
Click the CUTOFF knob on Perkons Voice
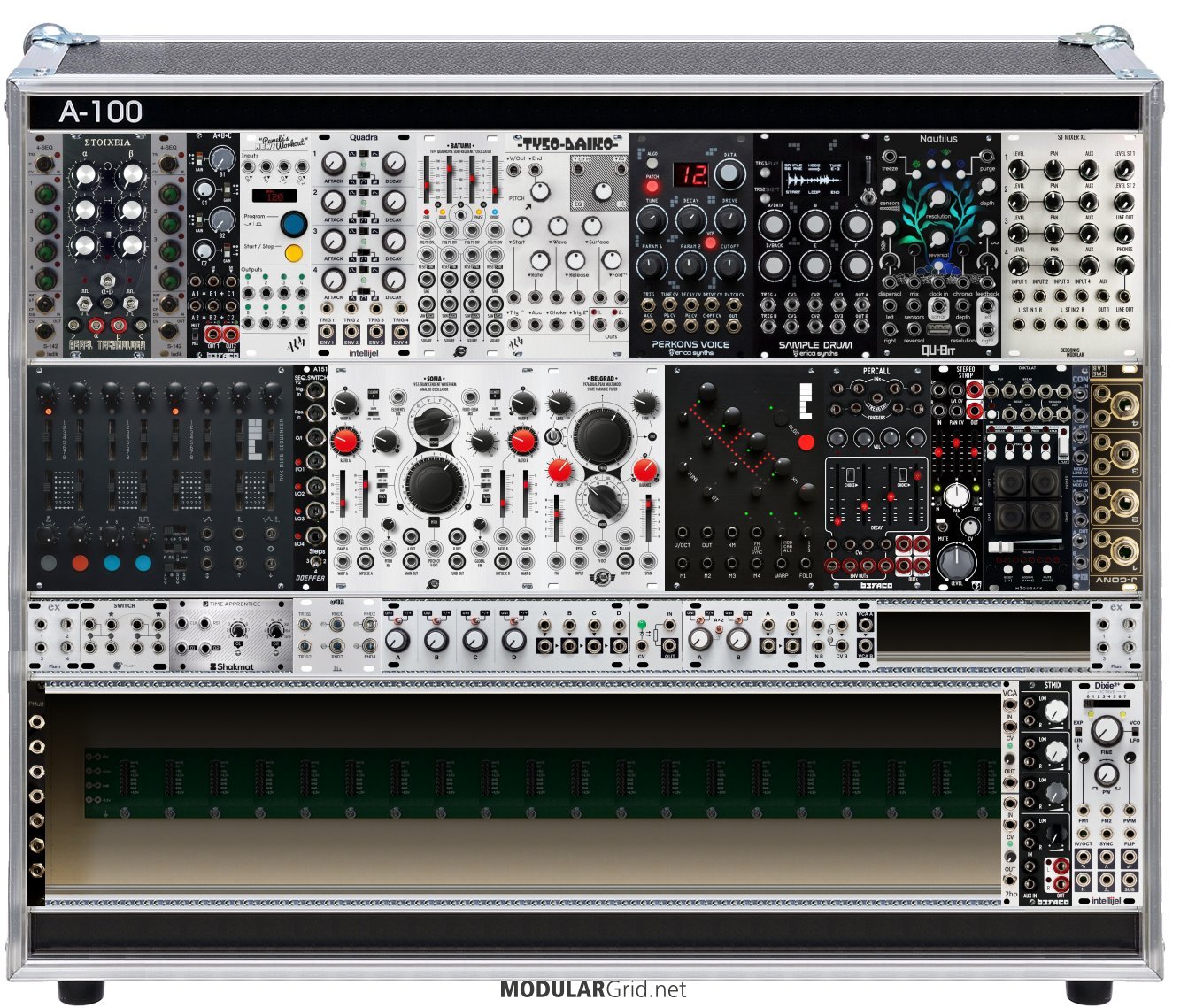click(x=730, y=265)
